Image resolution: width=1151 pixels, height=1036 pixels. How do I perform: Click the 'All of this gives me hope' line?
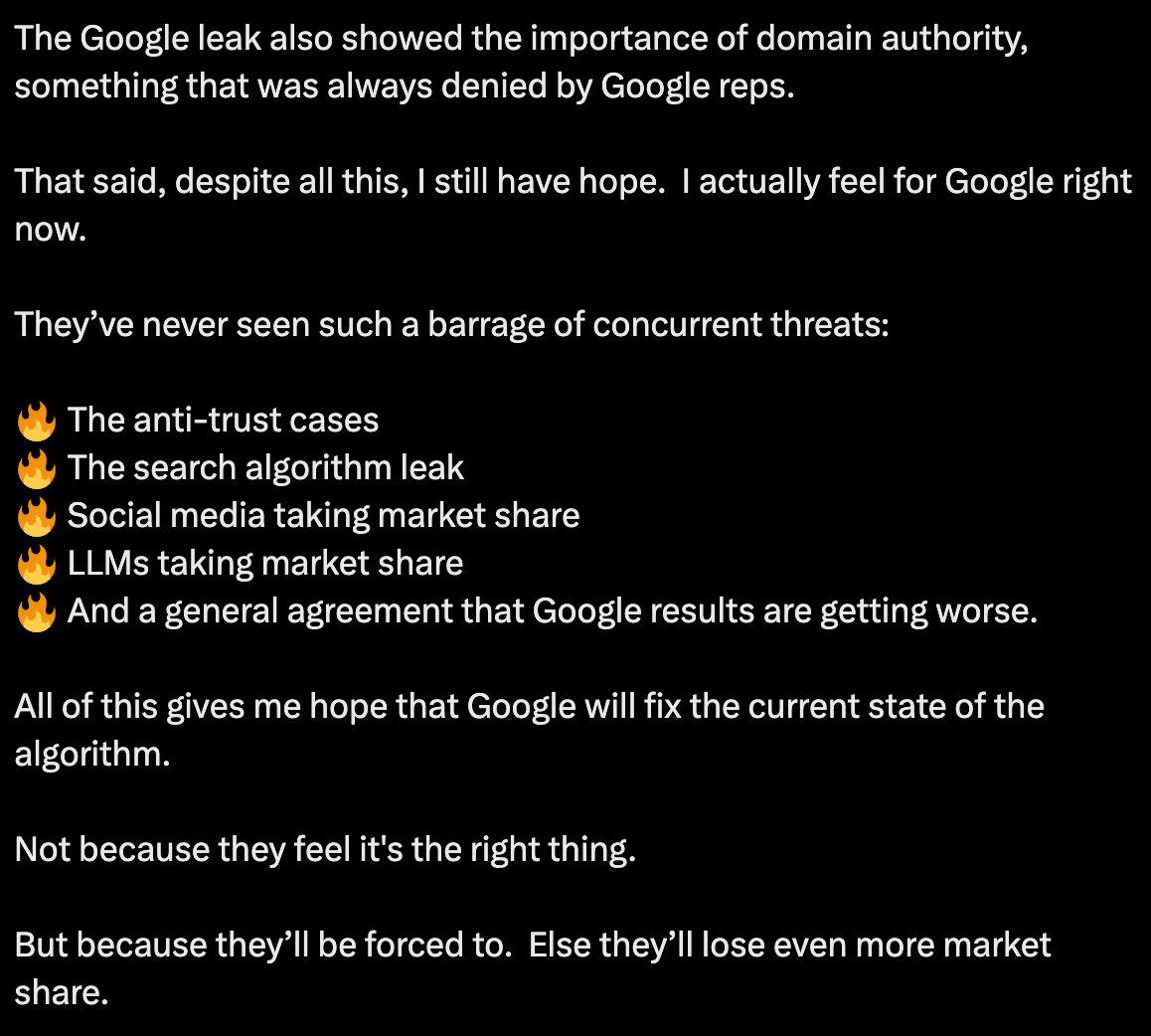click(x=529, y=707)
